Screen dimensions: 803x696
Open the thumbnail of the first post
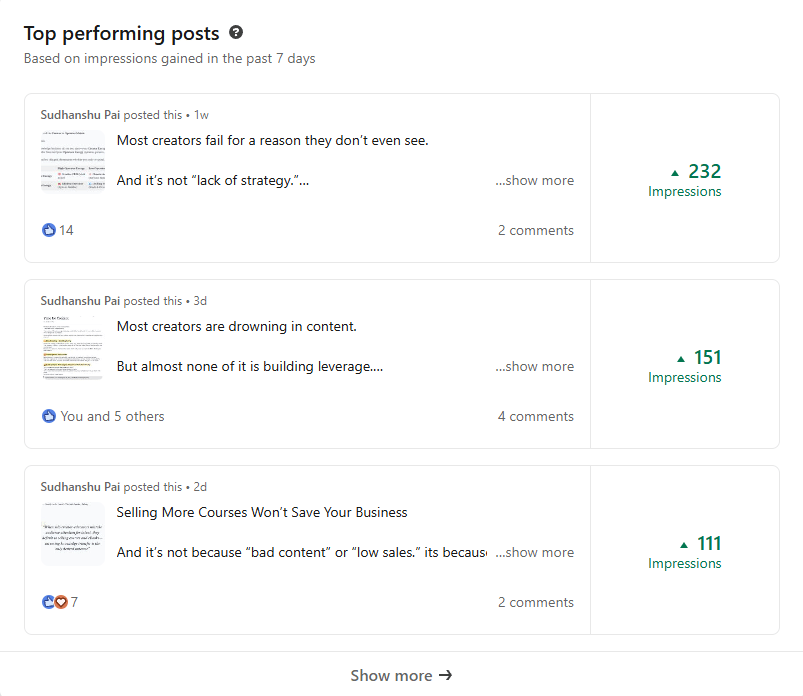tap(73, 160)
